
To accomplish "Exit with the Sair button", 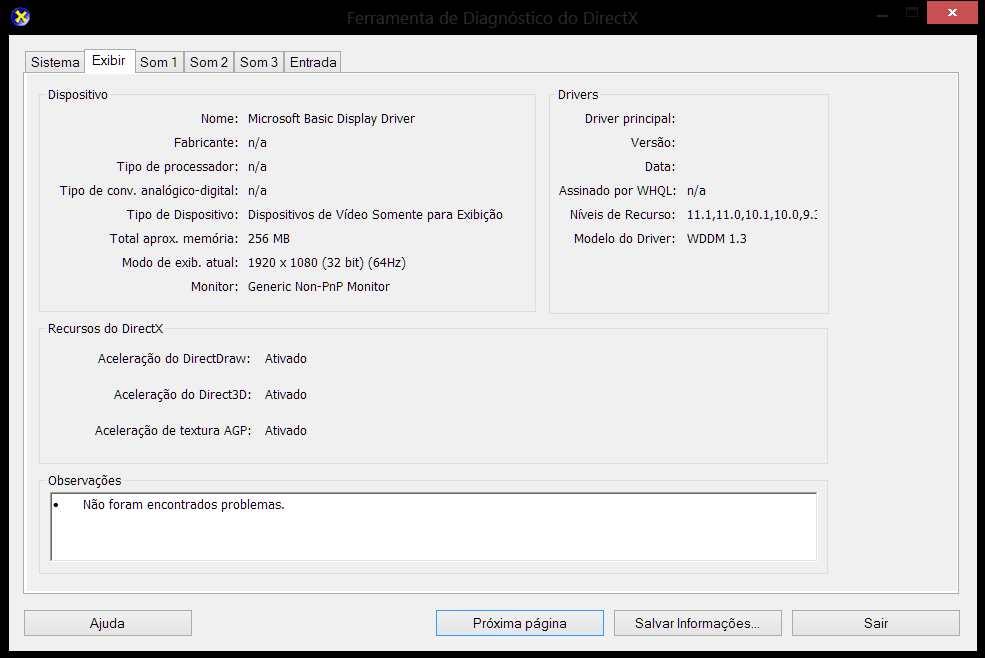I will [876, 623].
